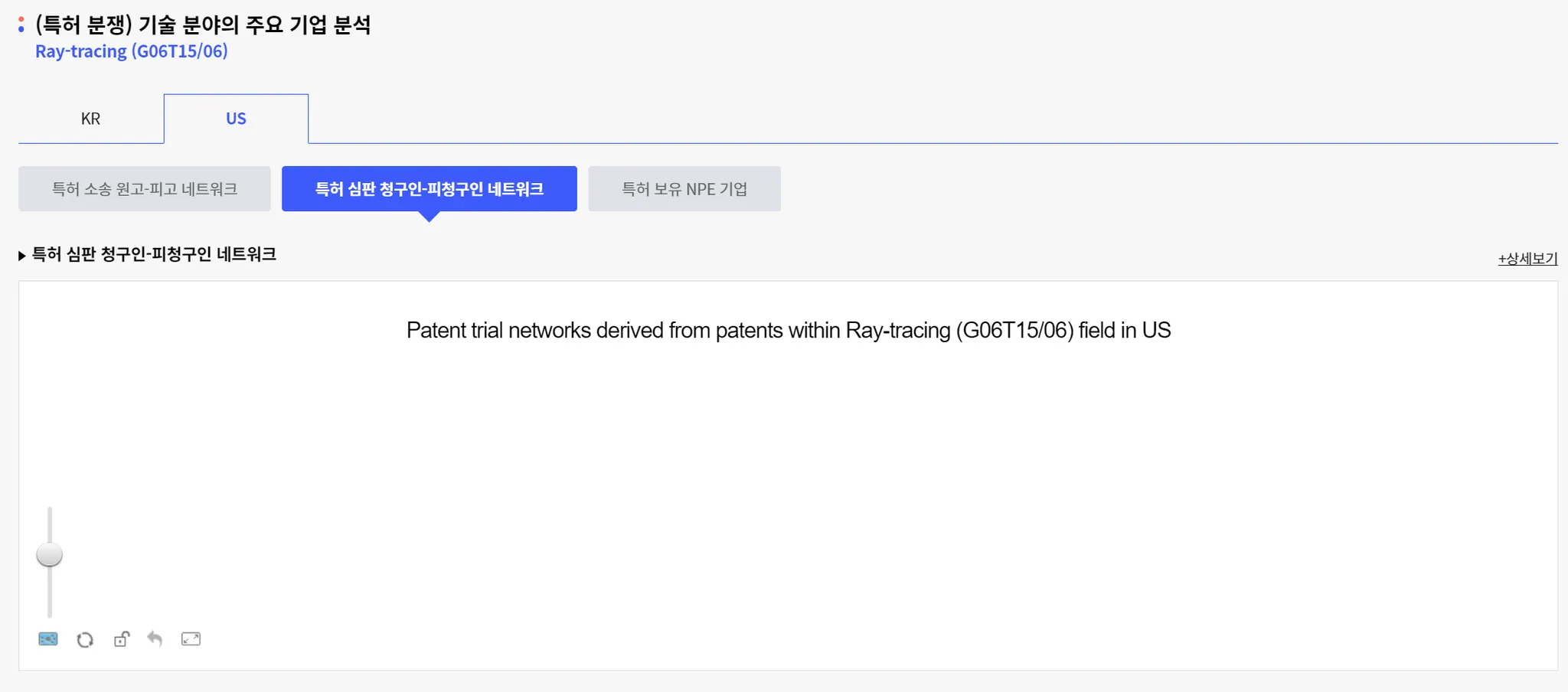Show the 특허 보유 NPE 기업 view
The width and height of the screenshot is (1568, 692).
click(684, 189)
